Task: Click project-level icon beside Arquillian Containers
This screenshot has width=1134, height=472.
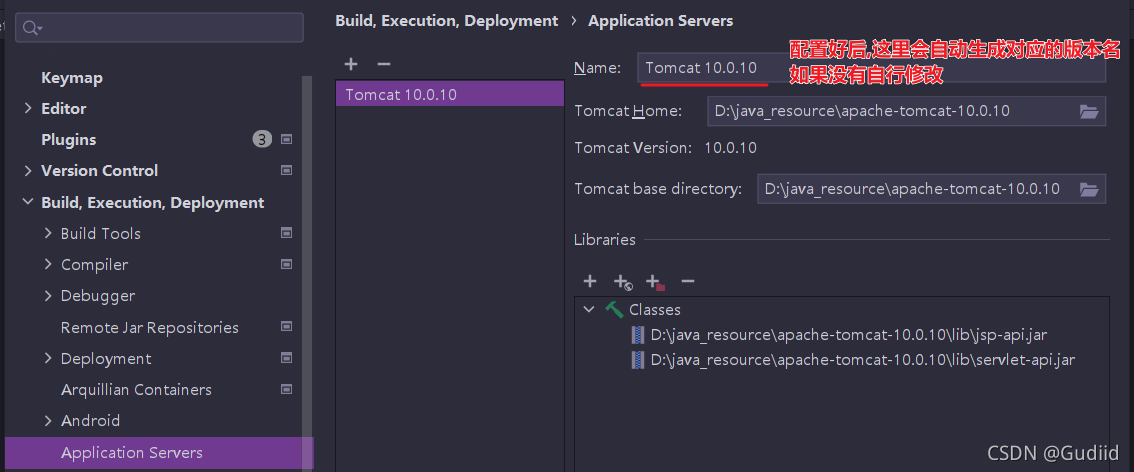Action: [286, 390]
